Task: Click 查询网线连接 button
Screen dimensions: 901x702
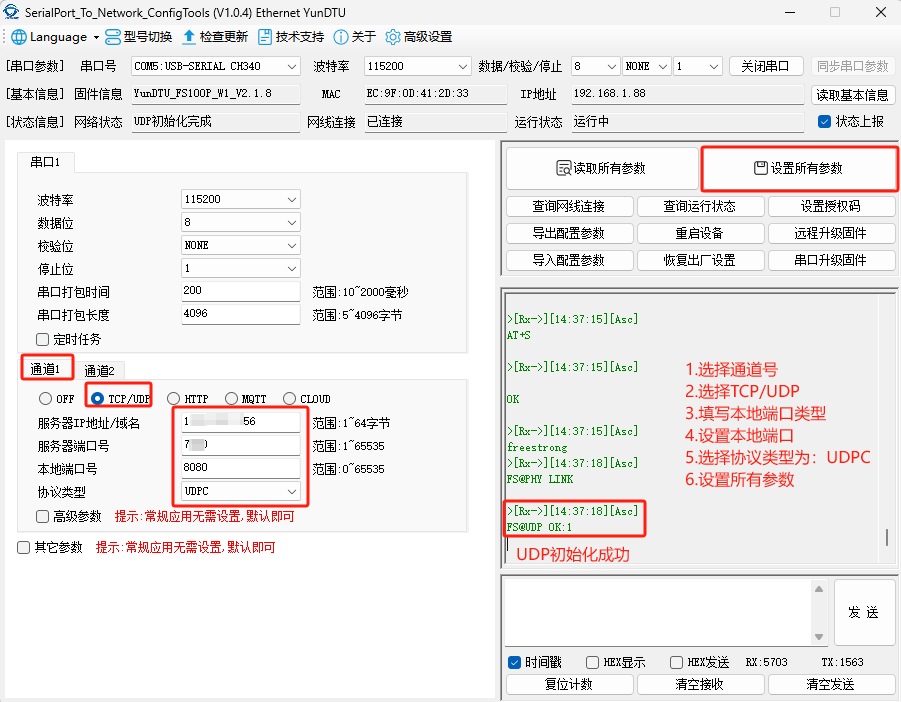Action: click(x=569, y=206)
